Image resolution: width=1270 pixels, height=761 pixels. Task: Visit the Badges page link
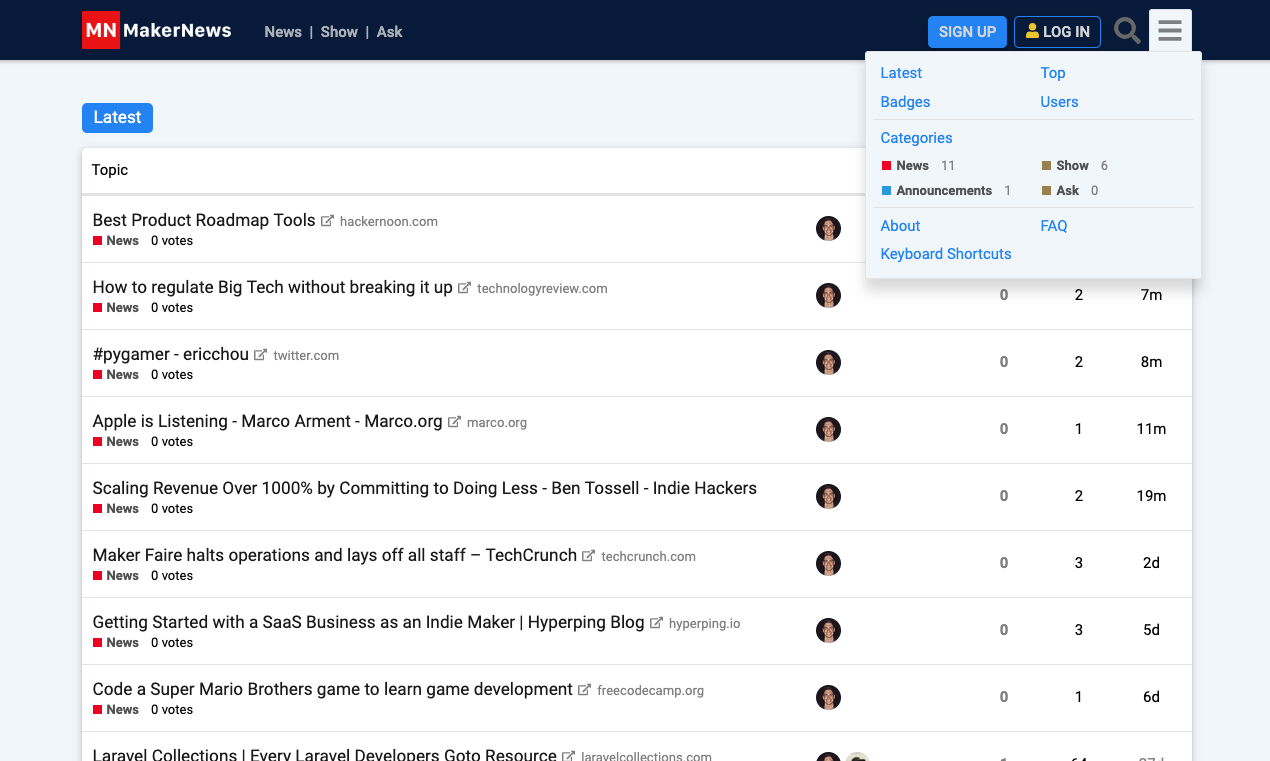point(904,101)
